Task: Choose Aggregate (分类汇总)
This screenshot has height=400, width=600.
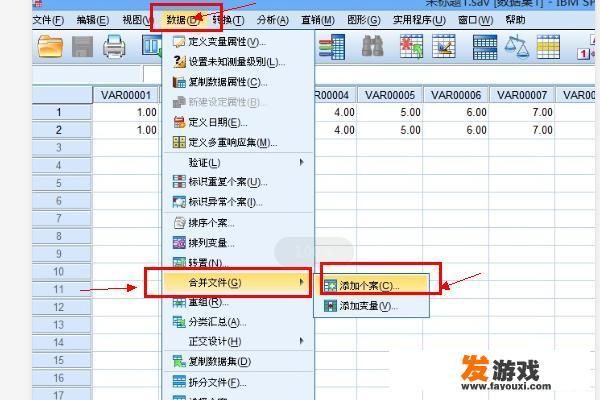Action: click(237, 322)
